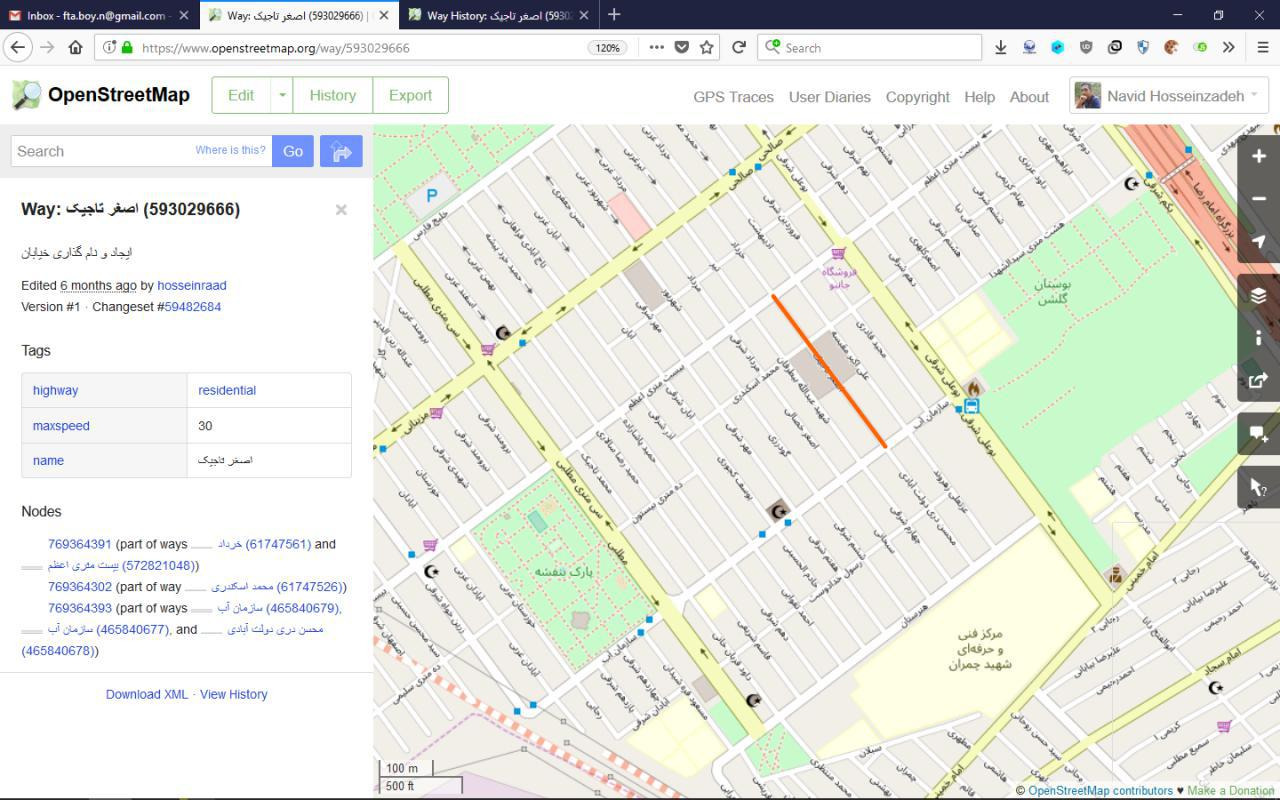The width and height of the screenshot is (1280, 800).
Task: Open User Diaries
Action: point(829,97)
